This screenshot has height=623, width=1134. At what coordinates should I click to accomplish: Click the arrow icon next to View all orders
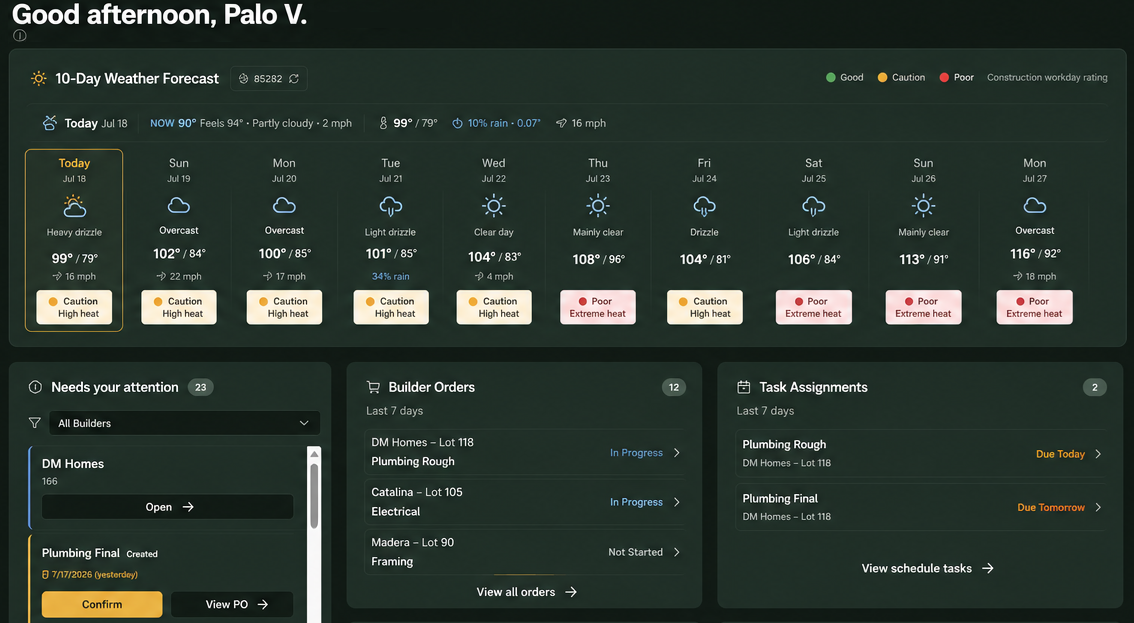tap(571, 592)
